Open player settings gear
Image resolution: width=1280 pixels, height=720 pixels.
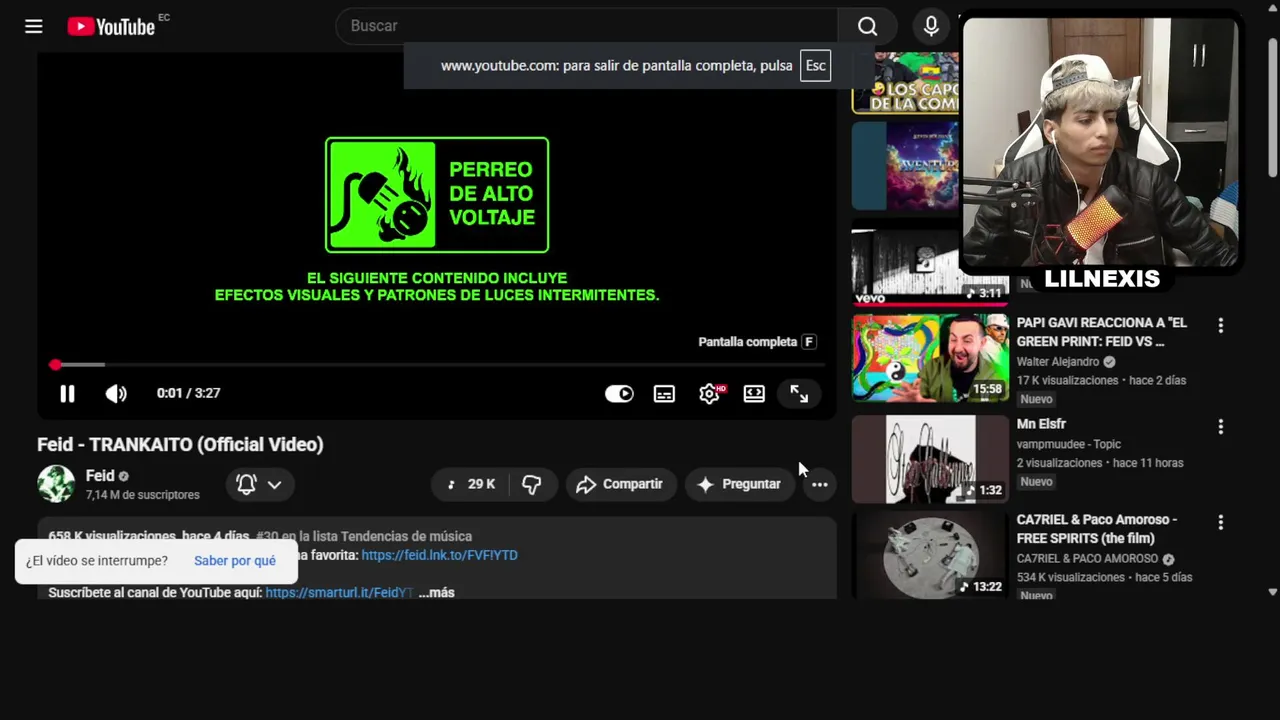[710, 394]
